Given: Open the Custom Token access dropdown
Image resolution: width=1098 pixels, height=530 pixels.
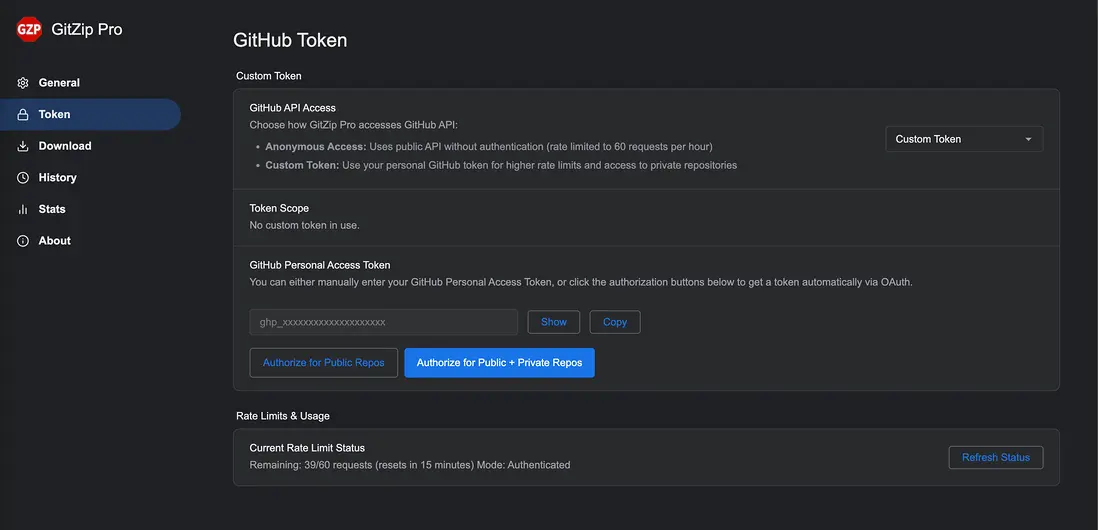Looking at the screenshot, I should 964,139.
